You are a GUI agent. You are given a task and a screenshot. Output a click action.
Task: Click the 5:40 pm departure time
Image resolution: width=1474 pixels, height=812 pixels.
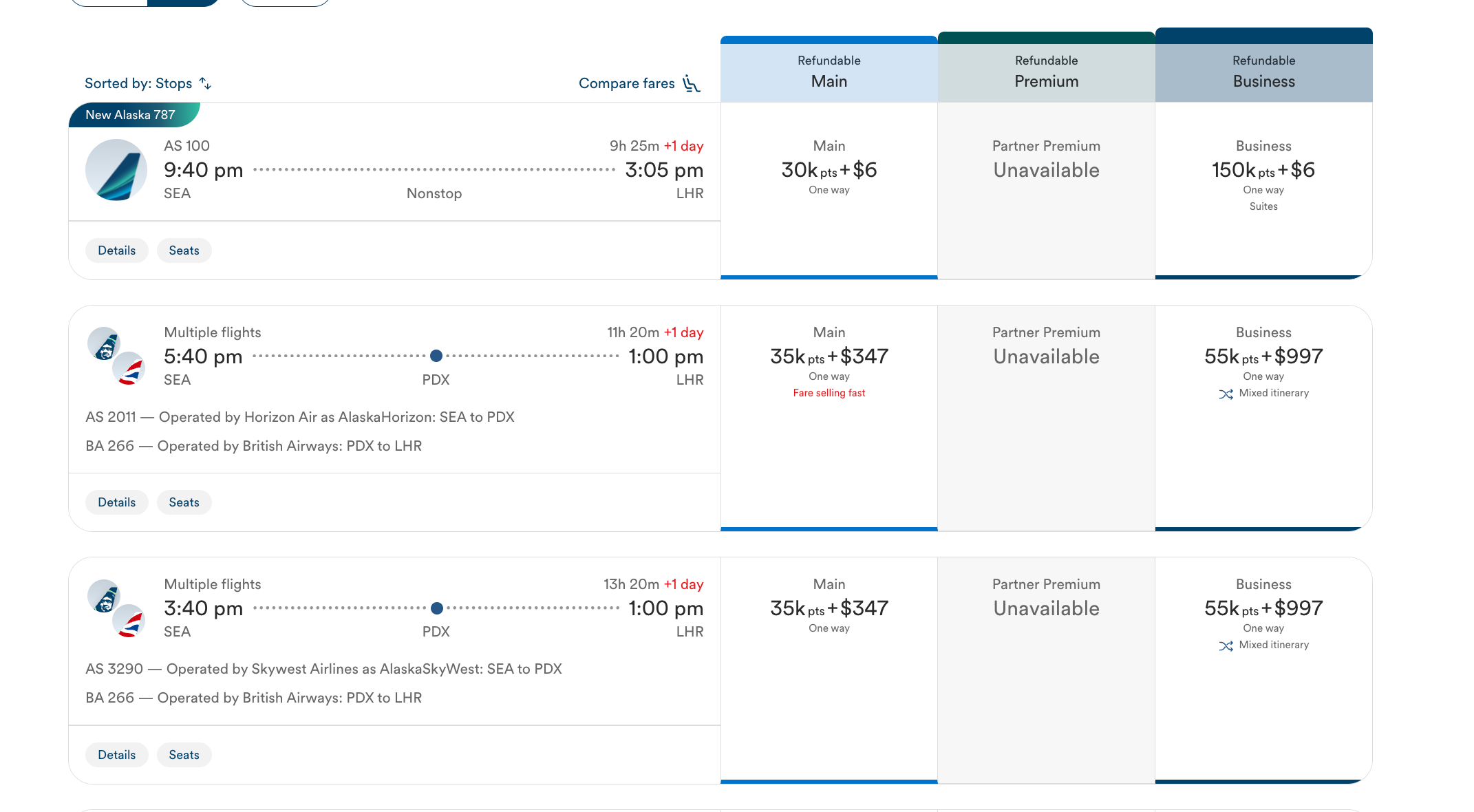pos(204,356)
